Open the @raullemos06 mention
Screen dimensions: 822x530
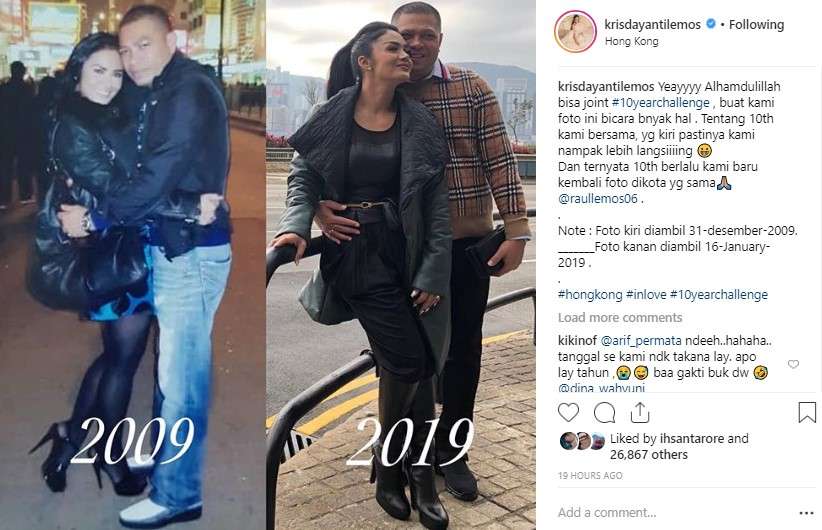(x=598, y=199)
